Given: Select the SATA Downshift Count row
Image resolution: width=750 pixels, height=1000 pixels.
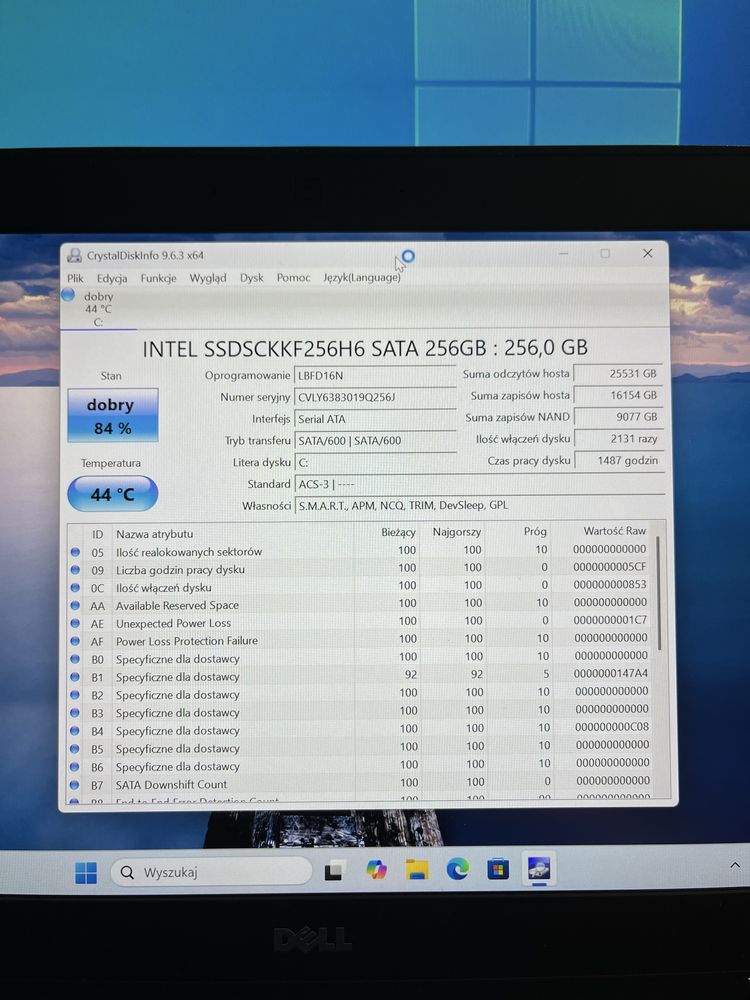Looking at the screenshot, I should [361, 783].
